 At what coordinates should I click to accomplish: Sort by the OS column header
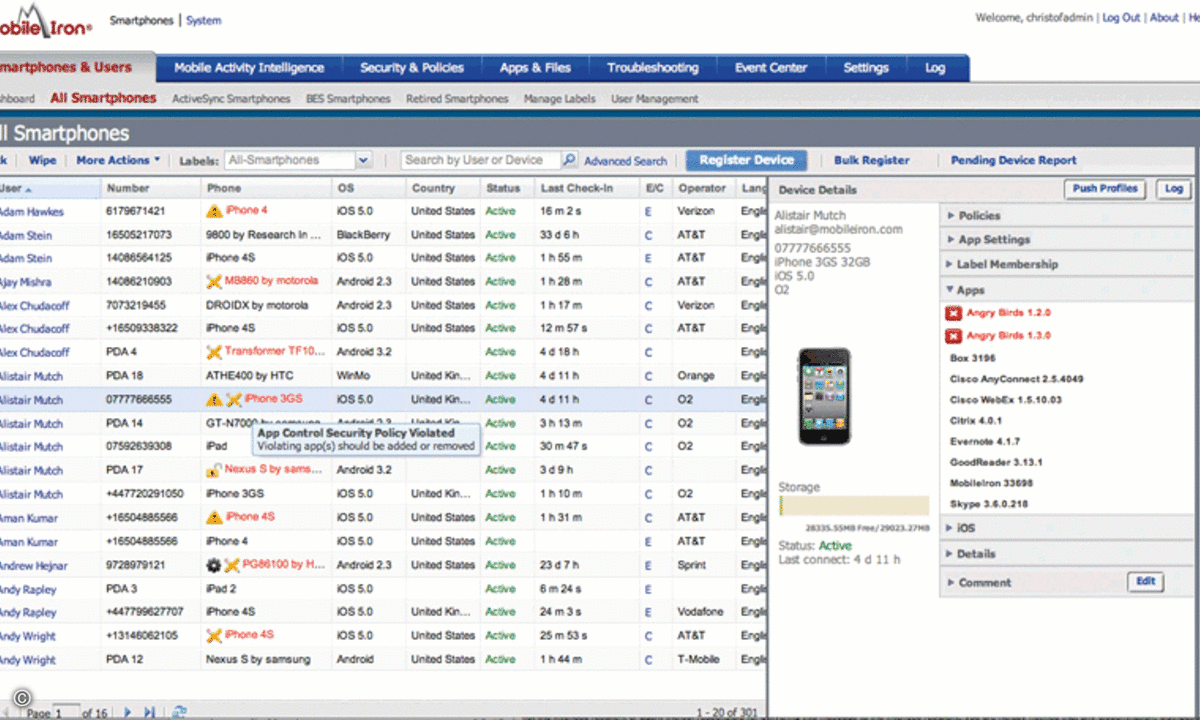(368, 188)
